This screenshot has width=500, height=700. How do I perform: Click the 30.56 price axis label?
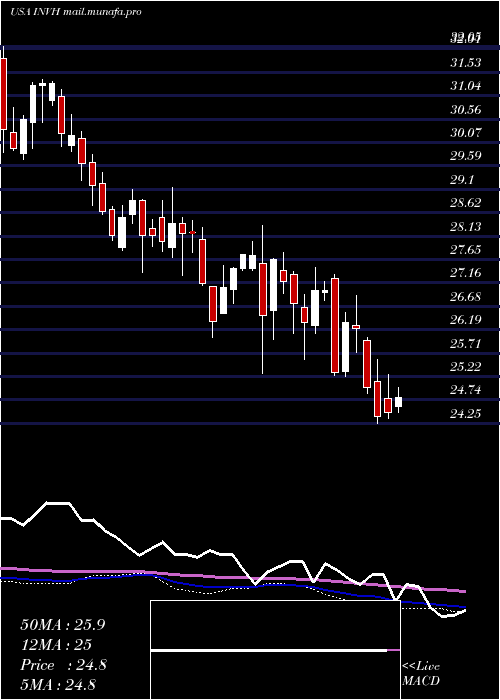coord(466,109)
